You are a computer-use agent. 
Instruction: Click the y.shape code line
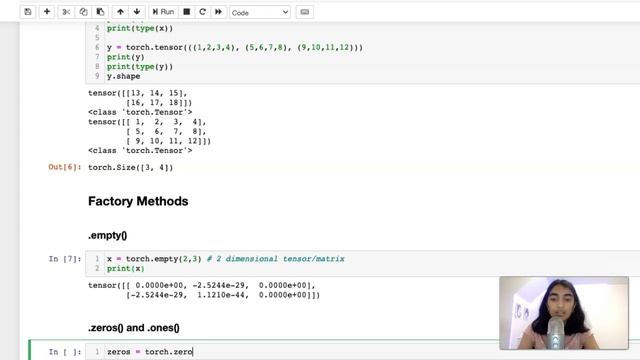coord(124,76)
